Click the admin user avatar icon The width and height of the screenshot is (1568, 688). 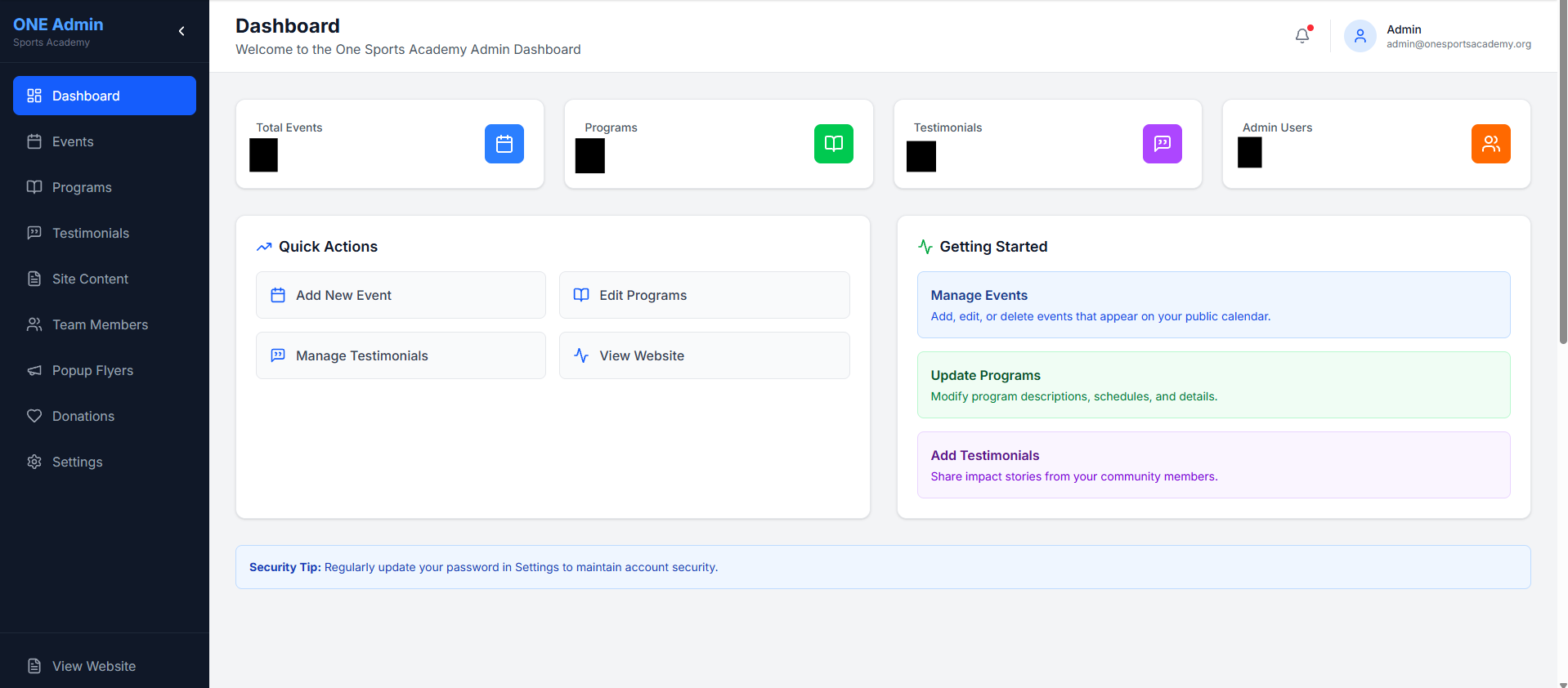pos(1360,36)
